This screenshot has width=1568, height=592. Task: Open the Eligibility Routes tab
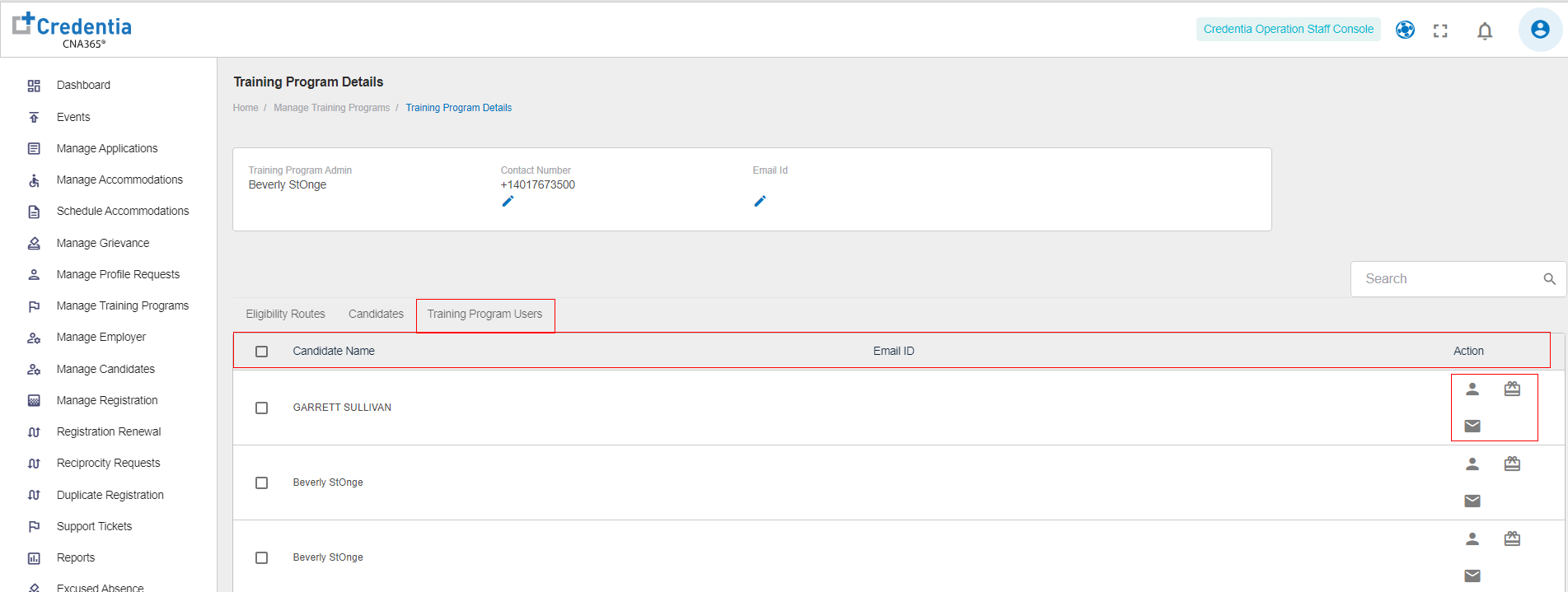285,314
